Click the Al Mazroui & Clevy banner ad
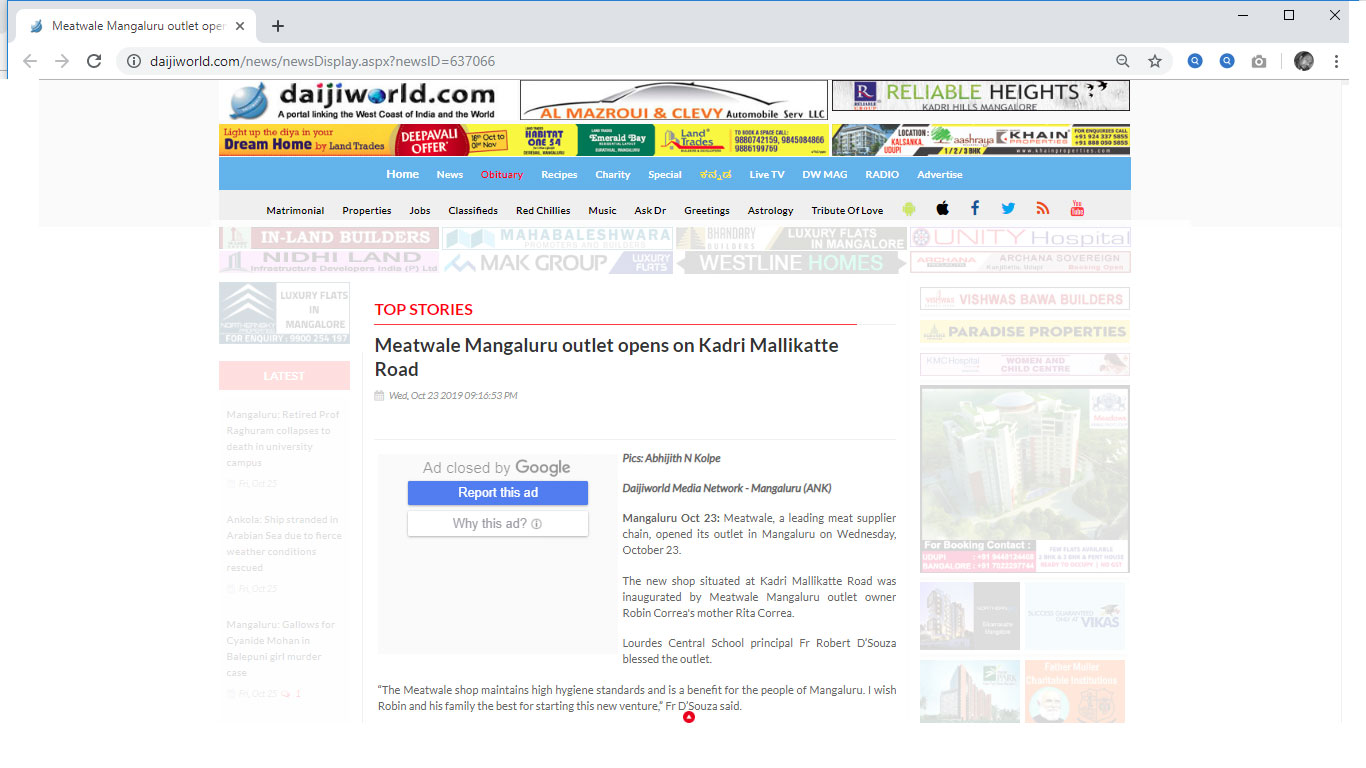This screenshot has width=1366, height=768. [674, 100]
